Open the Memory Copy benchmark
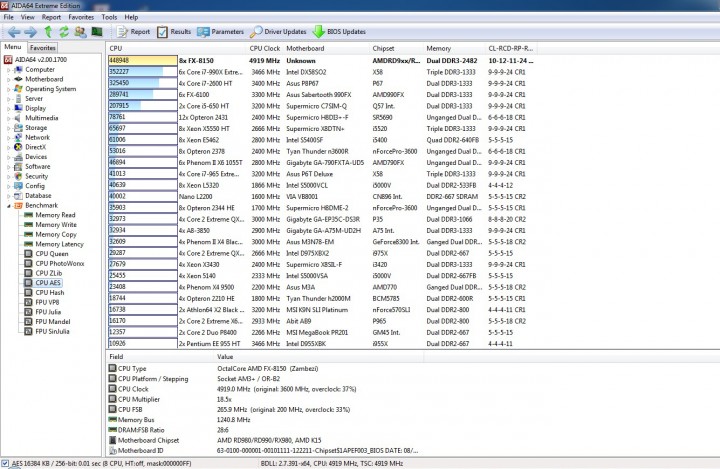 56,234
